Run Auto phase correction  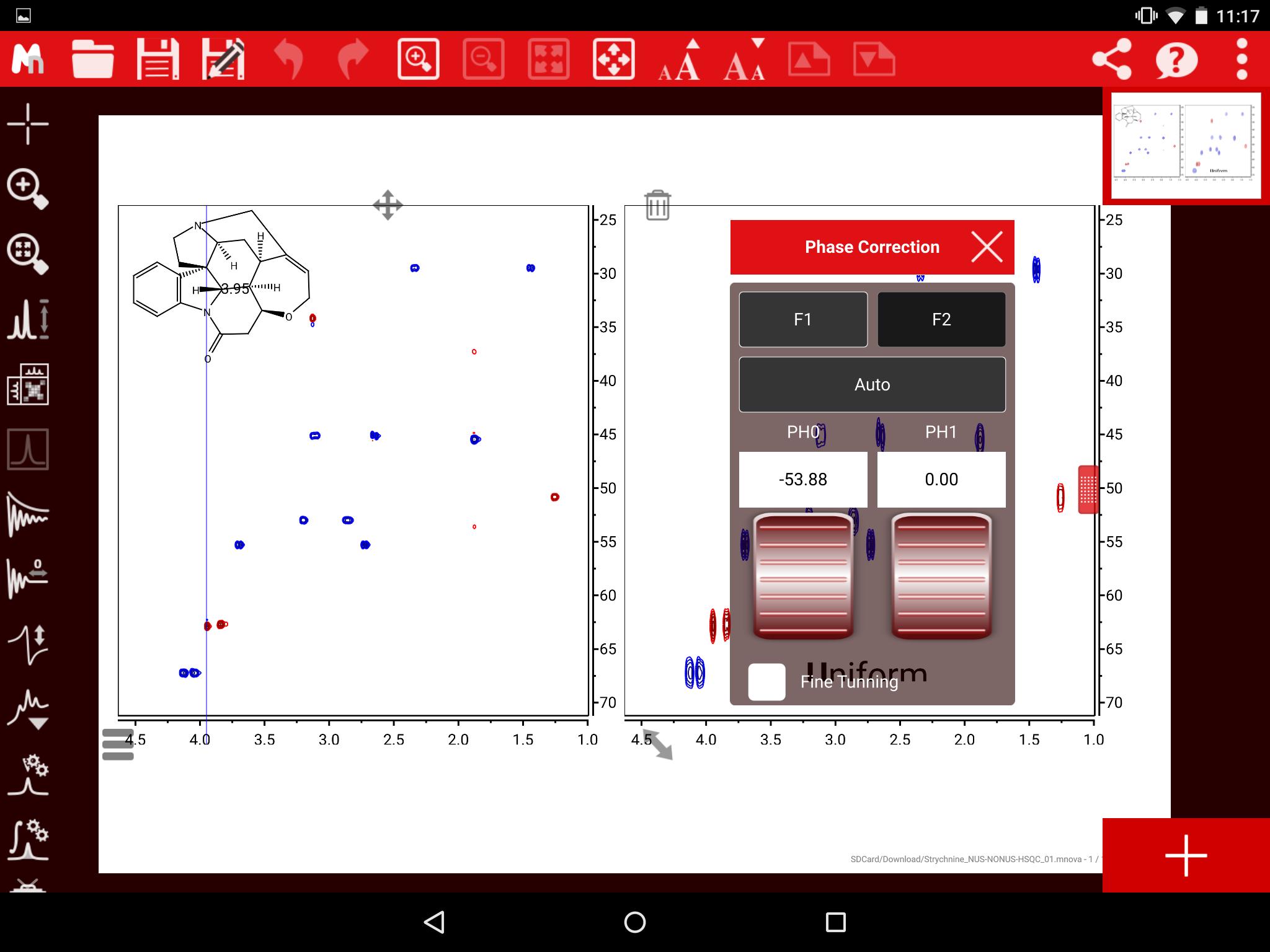pos(872,384)
